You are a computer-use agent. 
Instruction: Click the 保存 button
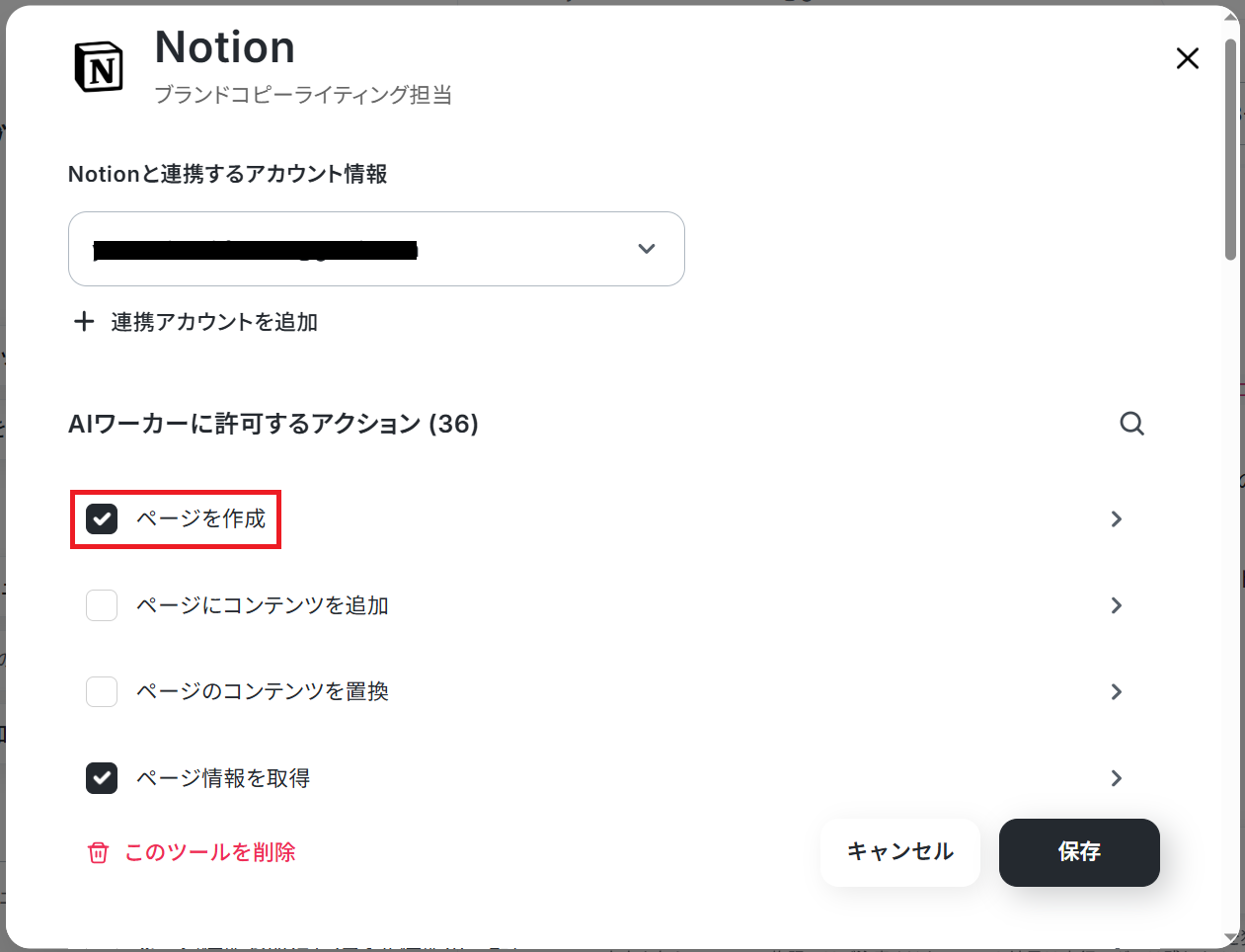[1079, 852]
